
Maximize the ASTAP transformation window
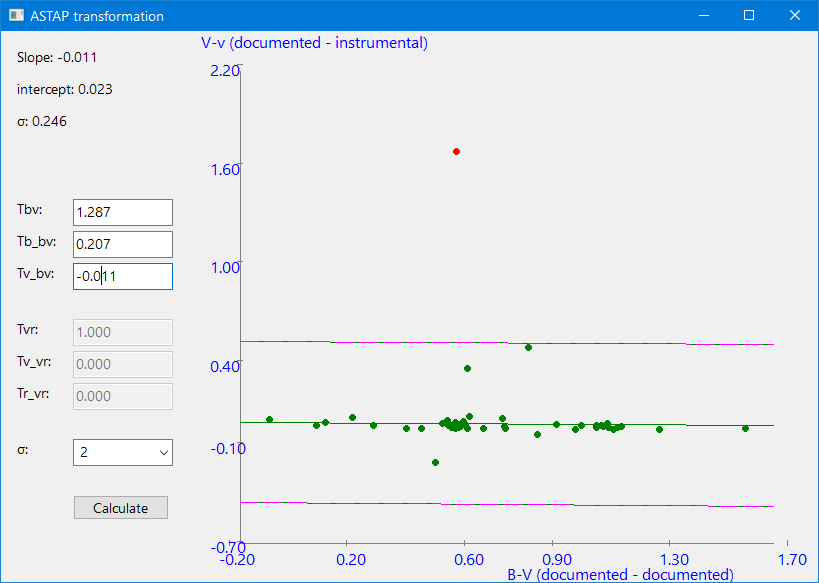pyautogui.click(x=749, y=15)
